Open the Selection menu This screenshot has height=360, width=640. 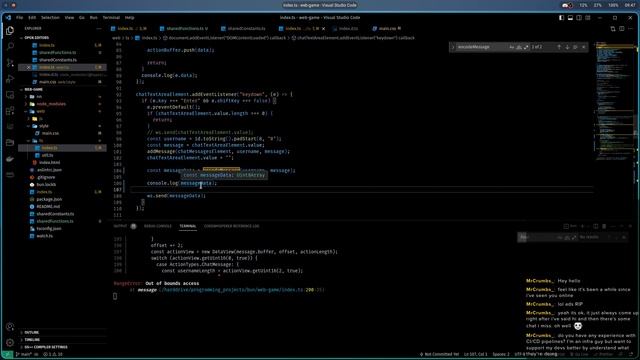pyautogui.click(x=50, y=18)
